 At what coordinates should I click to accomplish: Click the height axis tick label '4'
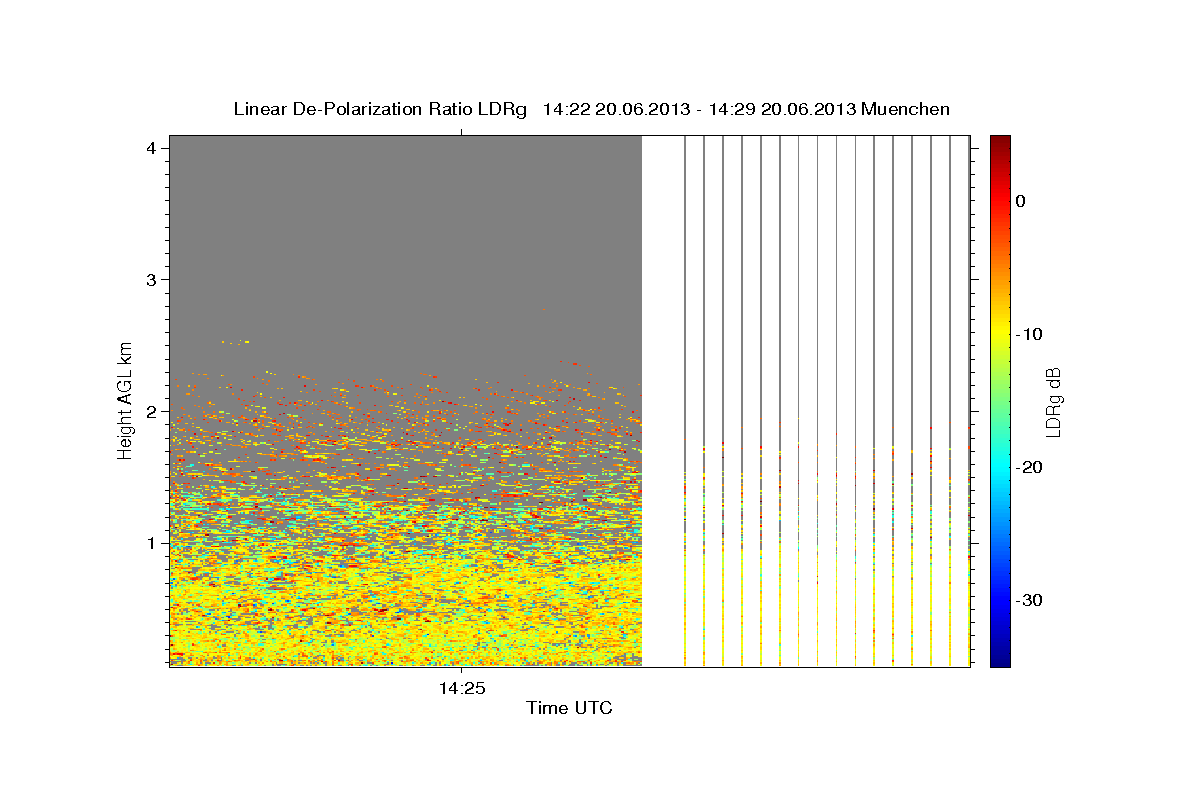pyautogui.click(x=151, y=147)
